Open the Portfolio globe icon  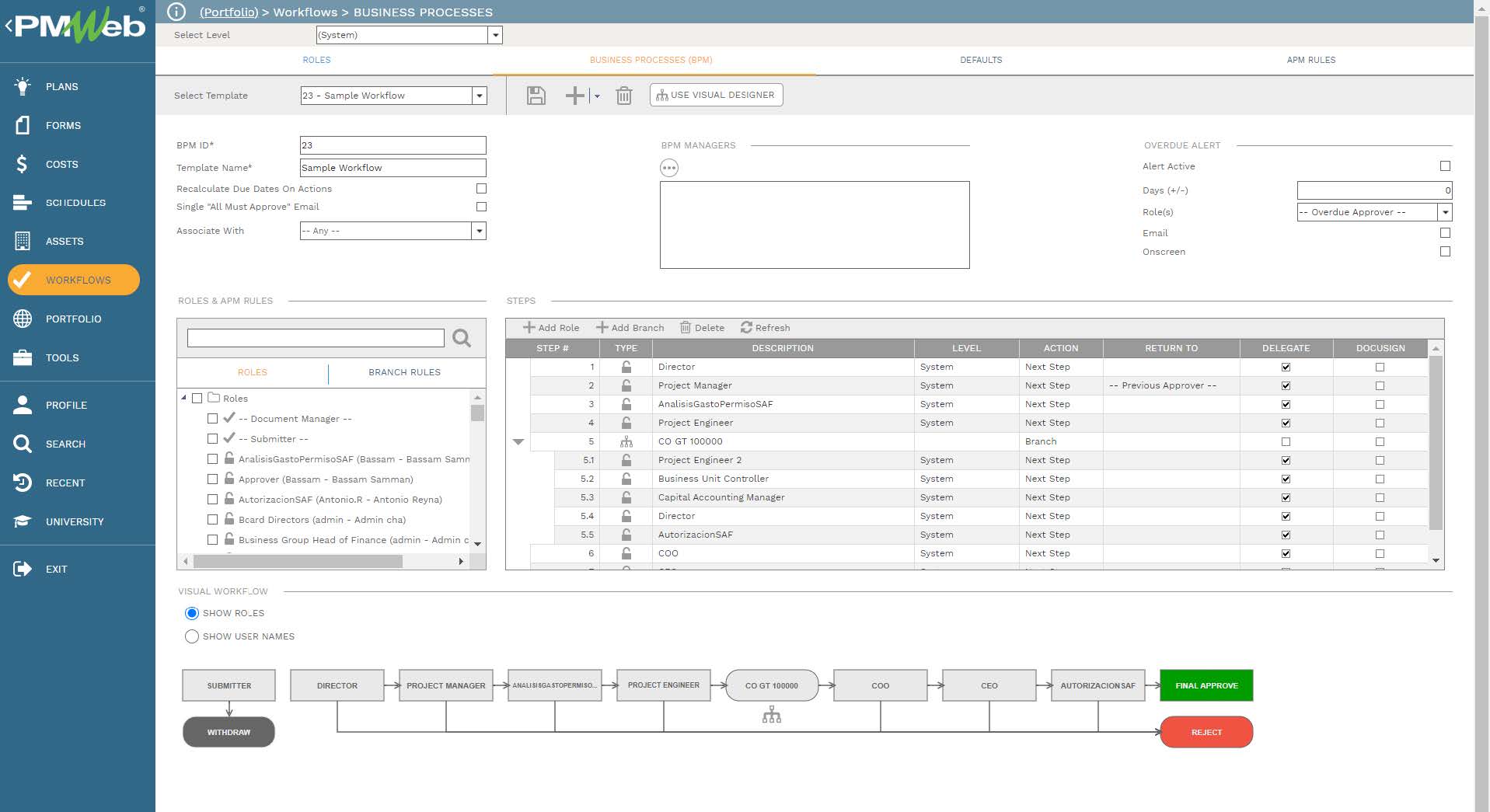click(23, 319)
